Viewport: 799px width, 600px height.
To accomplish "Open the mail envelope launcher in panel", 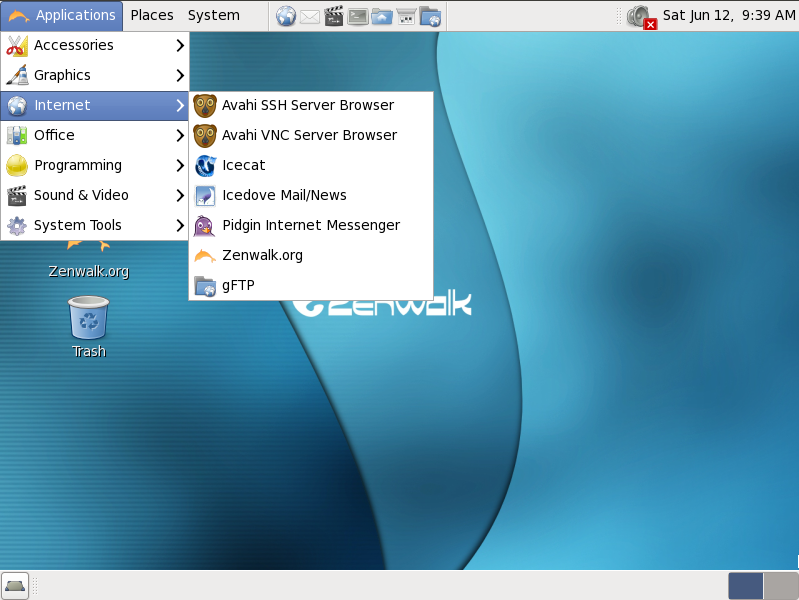I will tap(309, 17).
